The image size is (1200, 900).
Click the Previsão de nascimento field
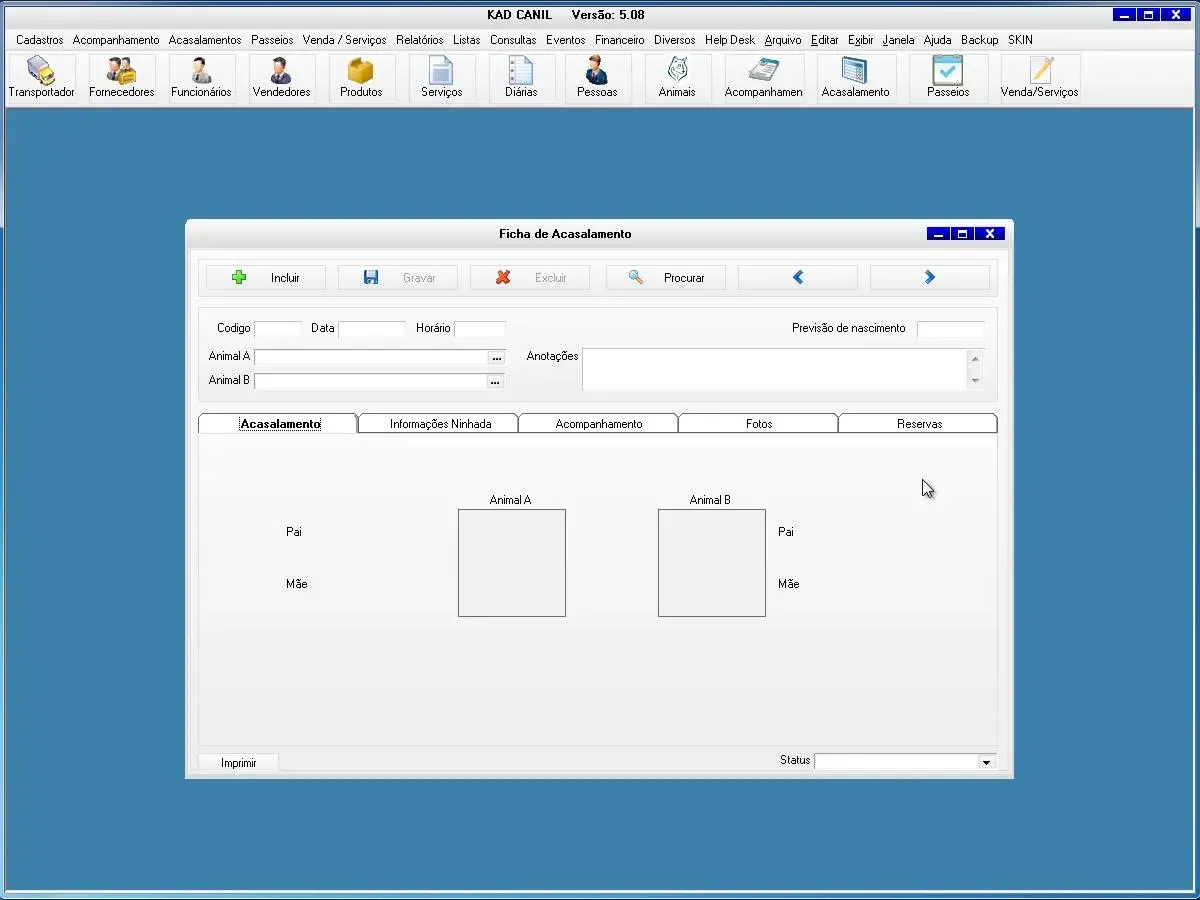click(x=950, y=329)
